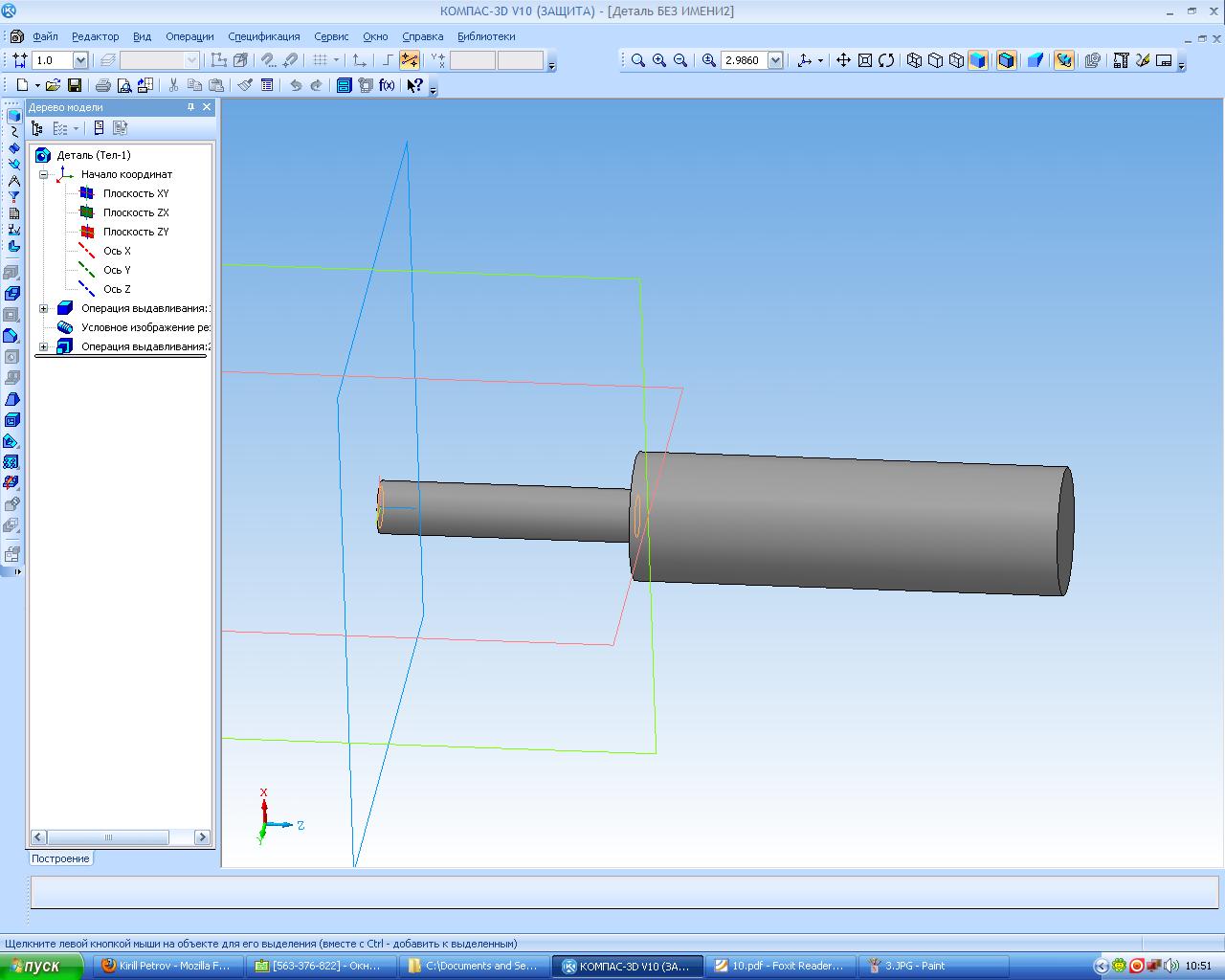Click the print preview icon

124,85
